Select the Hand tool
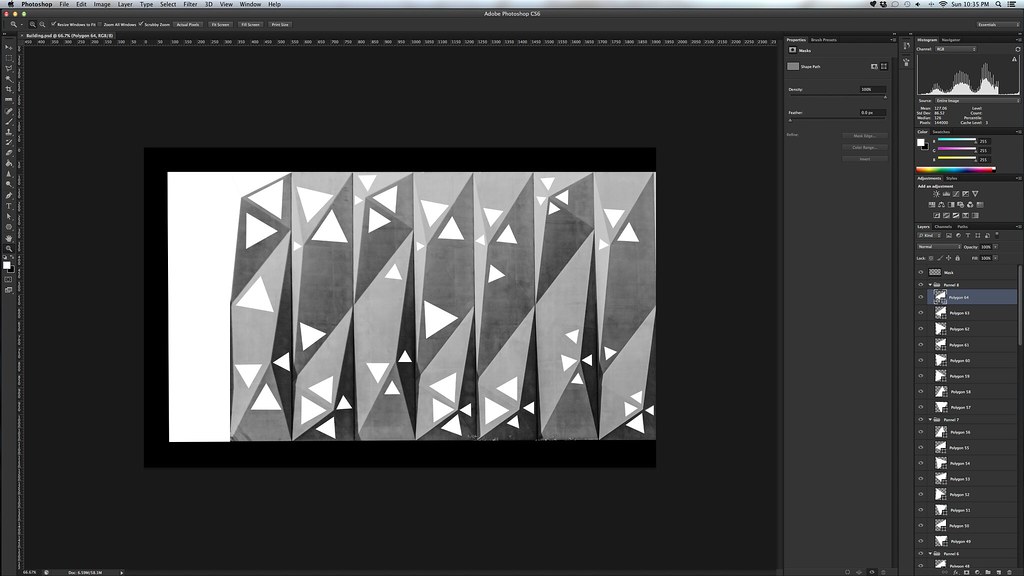This screenshot has width=1024, height=576. coord(9,238)
